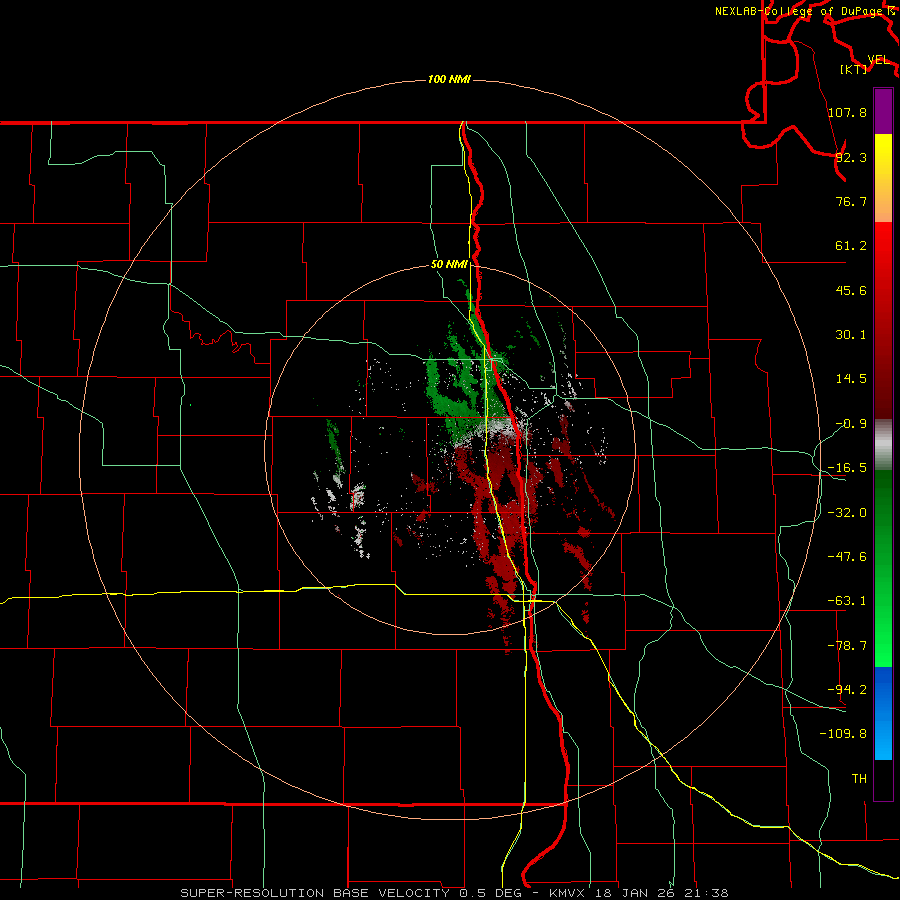The width and height of the screenshot is (900, 900).
Task: Click the 50 NMI range ring label
Action: click(x=449, y=264)
